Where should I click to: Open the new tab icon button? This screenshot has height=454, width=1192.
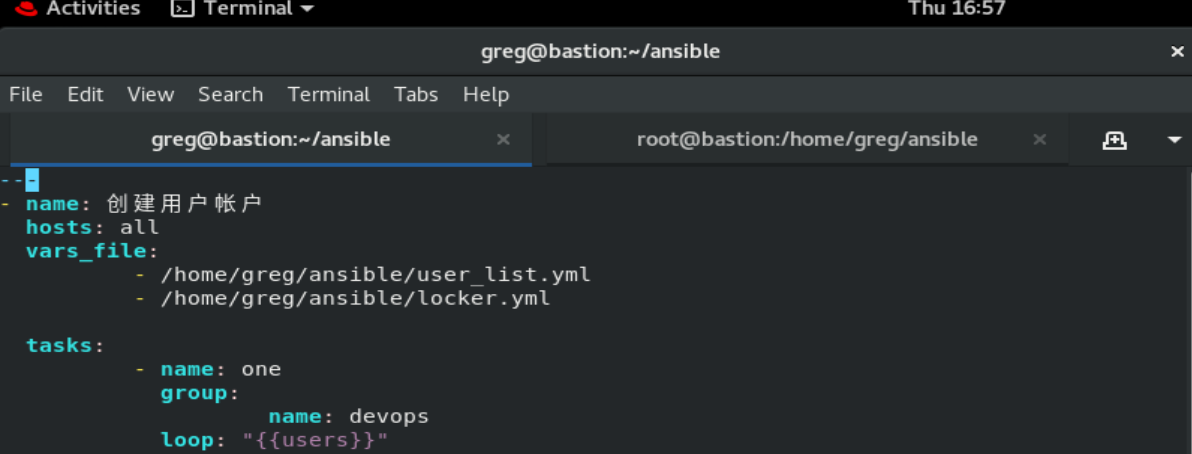pyautogui.click(x=1114, y=140)
